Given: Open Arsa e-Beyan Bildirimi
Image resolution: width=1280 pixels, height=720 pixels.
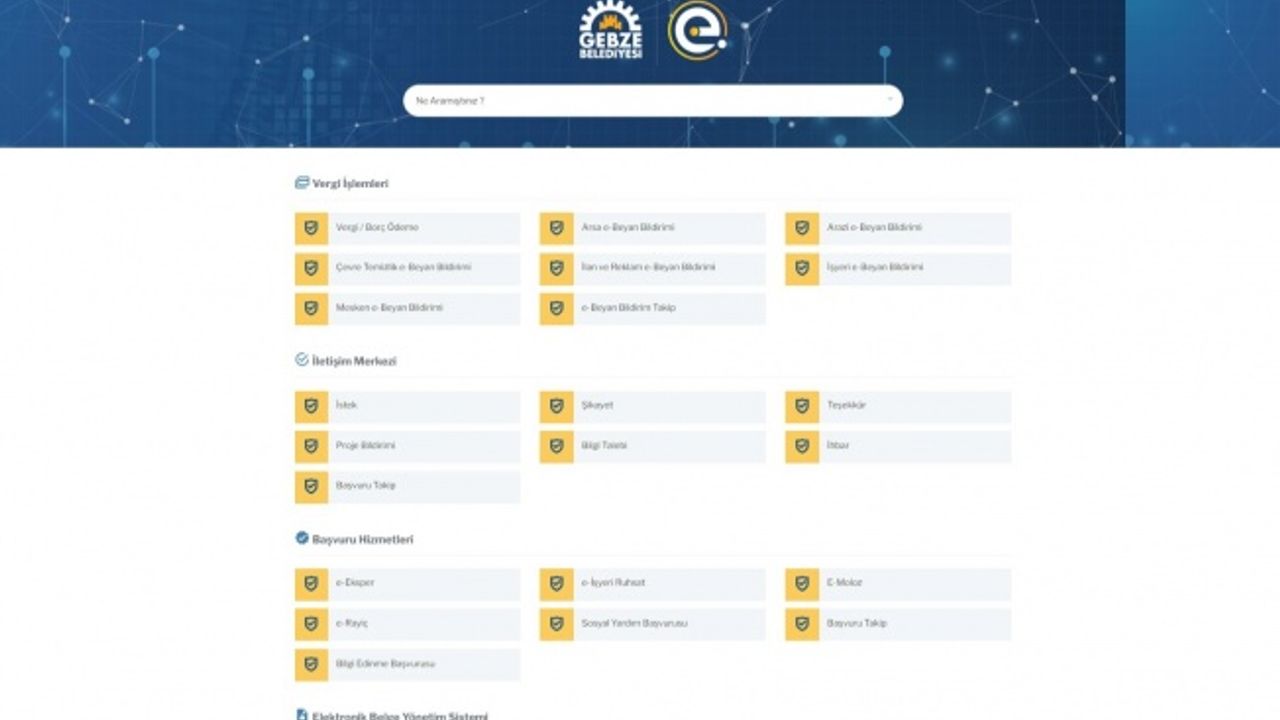Looking at the screenshot, I should pyautogui.click(x=628, y=228).
